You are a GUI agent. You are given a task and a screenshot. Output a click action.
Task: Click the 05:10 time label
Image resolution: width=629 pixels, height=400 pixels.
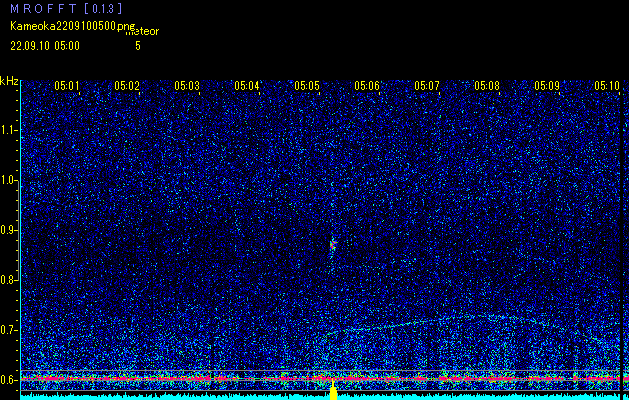coord(607,85)
